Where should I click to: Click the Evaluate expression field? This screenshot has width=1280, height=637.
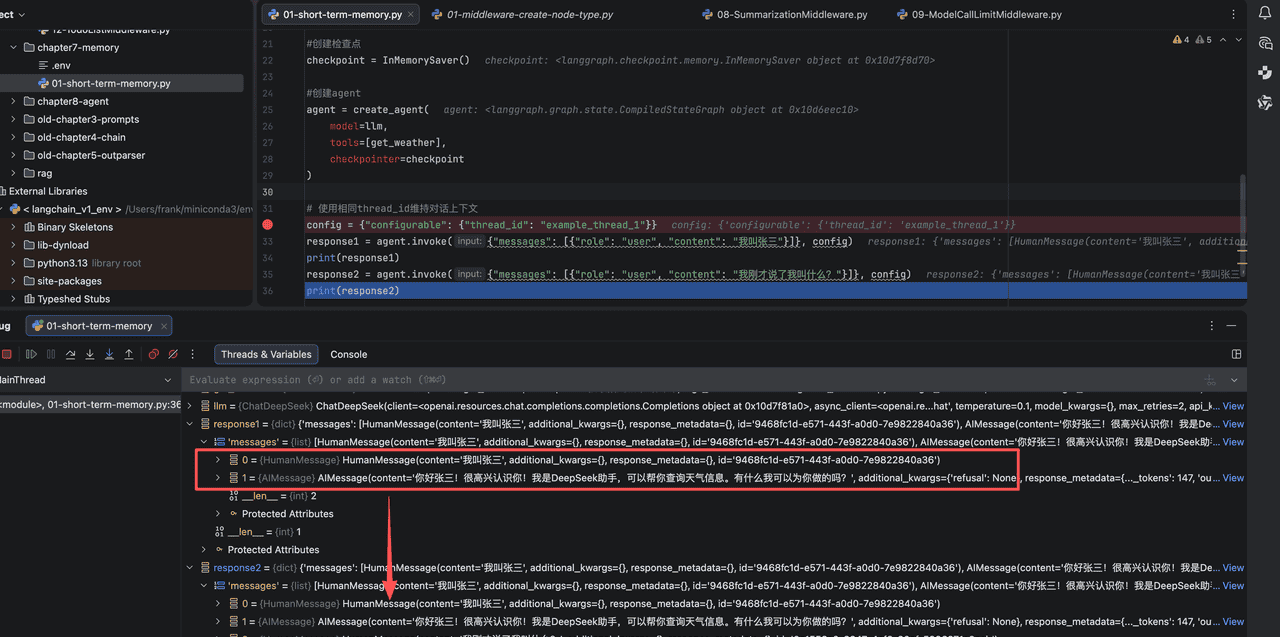tap(400, 379)
